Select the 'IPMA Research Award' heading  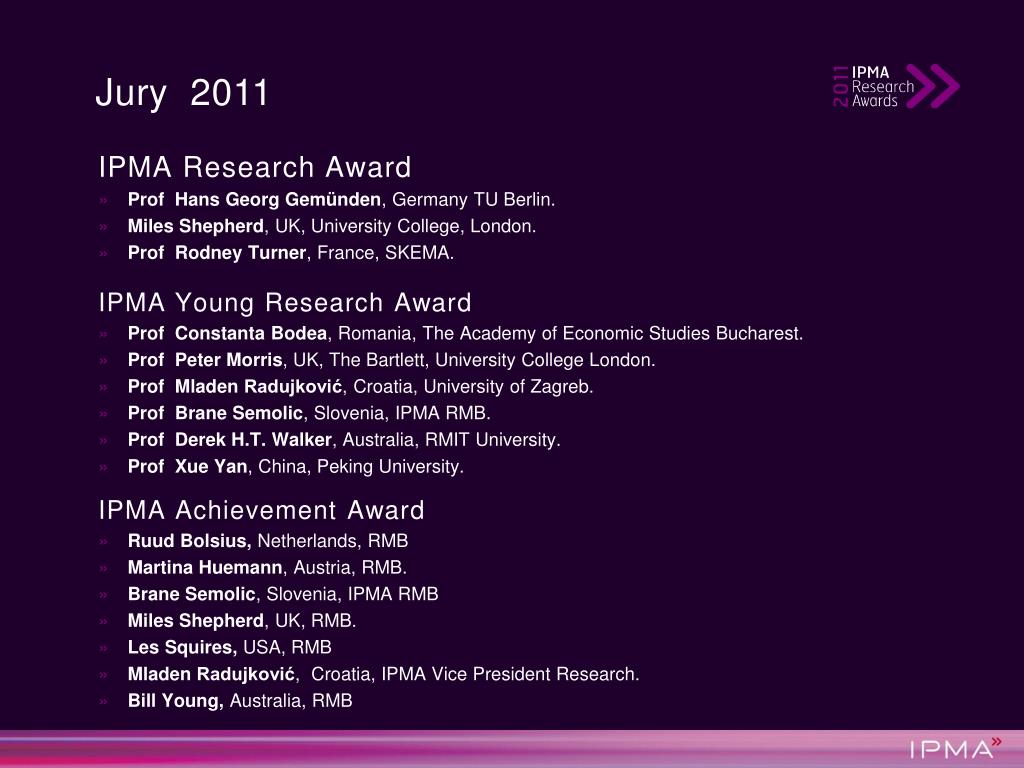coord(255,167)
